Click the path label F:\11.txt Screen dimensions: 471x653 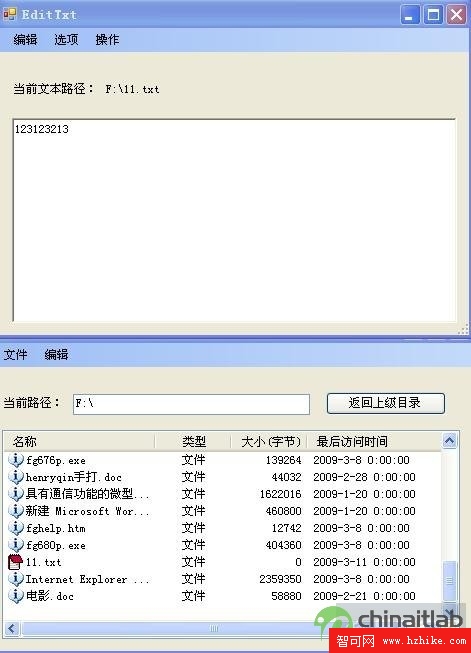(x=132, y=89)
